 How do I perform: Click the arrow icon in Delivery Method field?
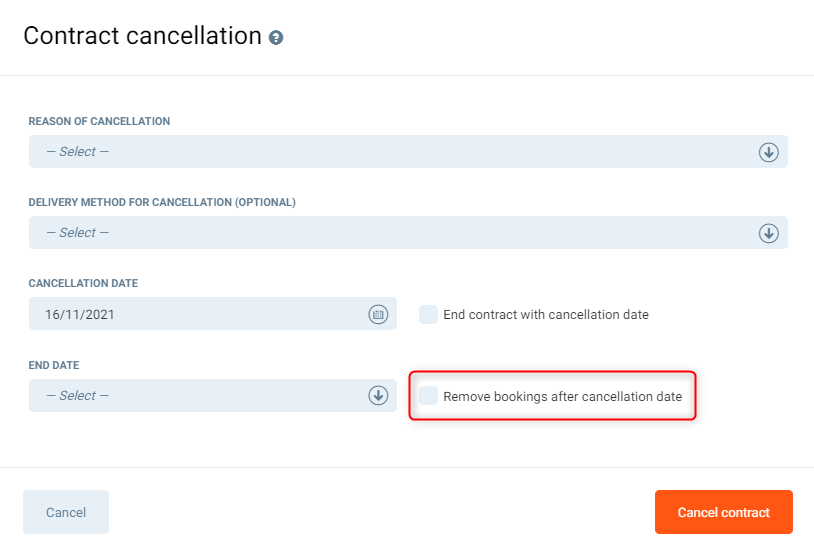pyautogui.click(x=768, y=233)
